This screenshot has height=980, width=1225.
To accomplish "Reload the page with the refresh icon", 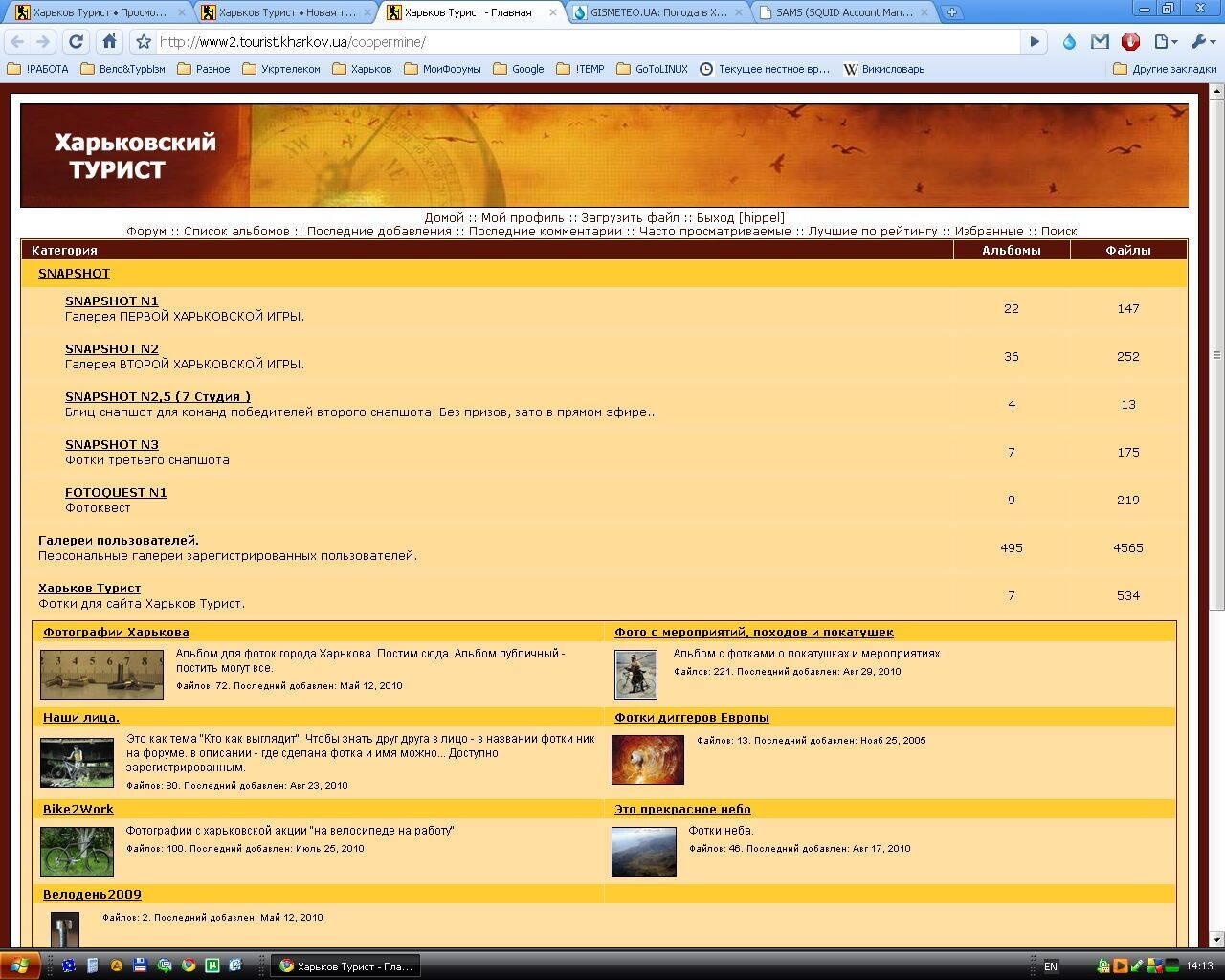I will pyautogui.click(x=77, y=42).
